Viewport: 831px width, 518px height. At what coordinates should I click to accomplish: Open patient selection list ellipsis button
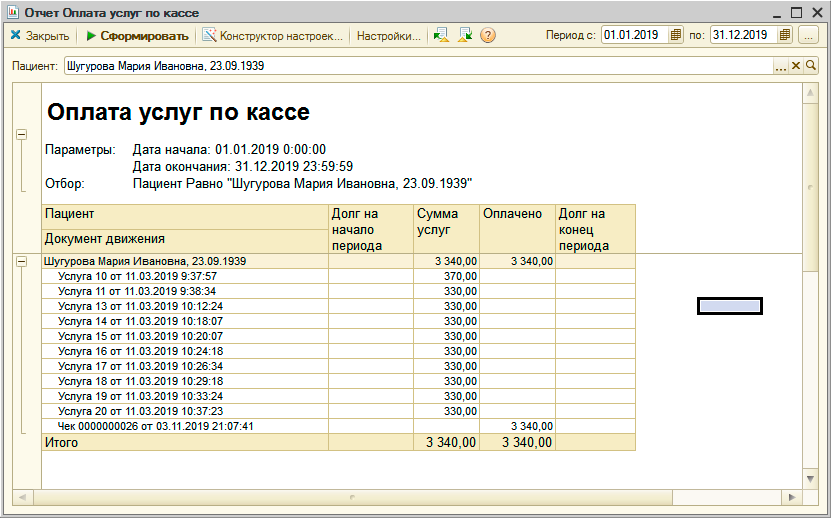click(x=781, y=66)
